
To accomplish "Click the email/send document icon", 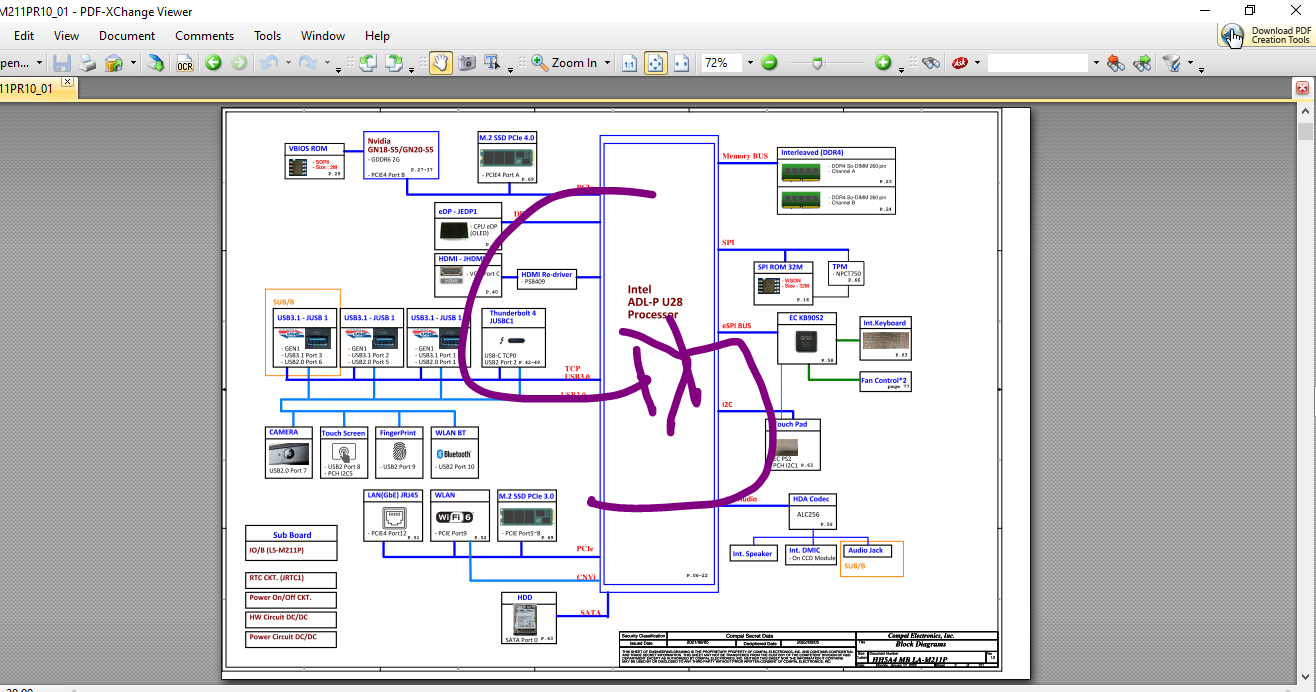I will (x=113, y=63).
